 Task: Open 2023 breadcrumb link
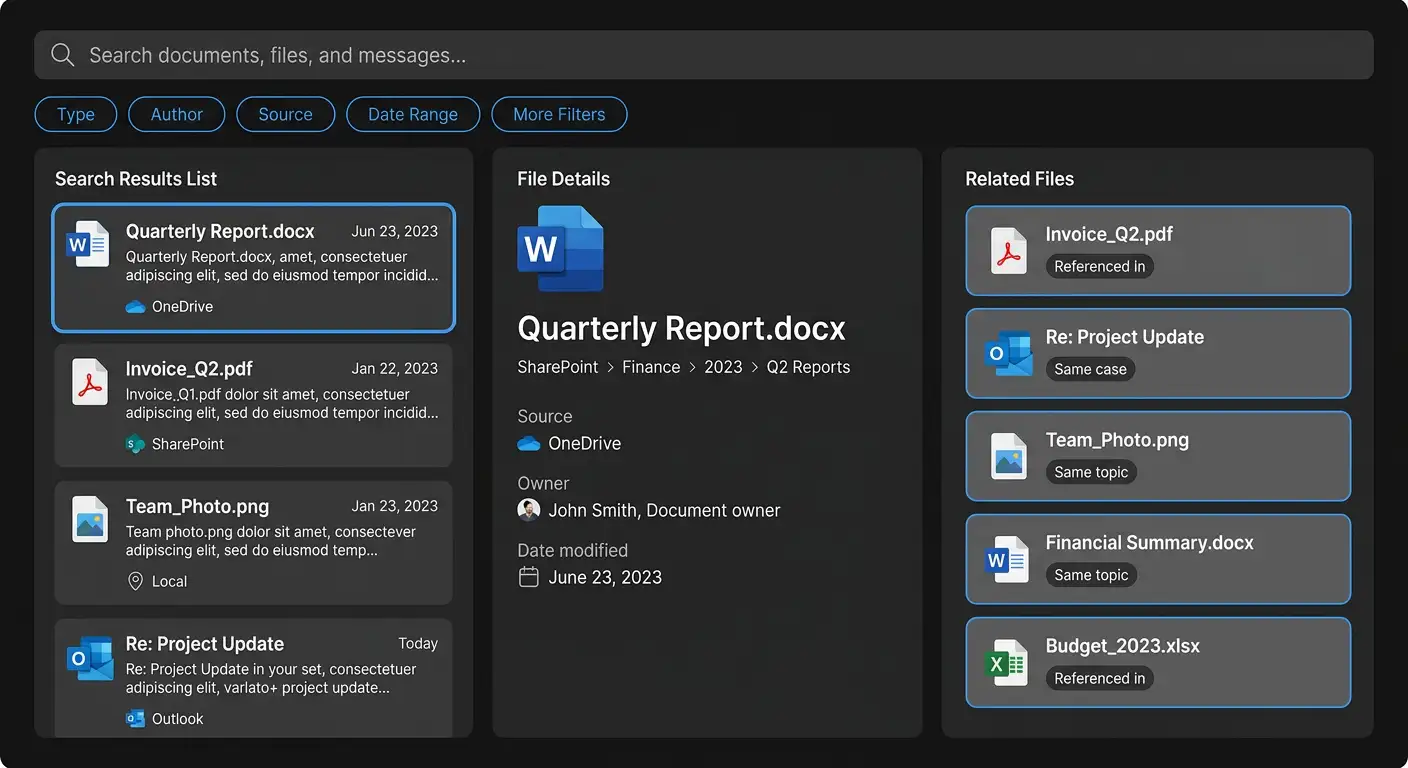[x=723, y=367]
